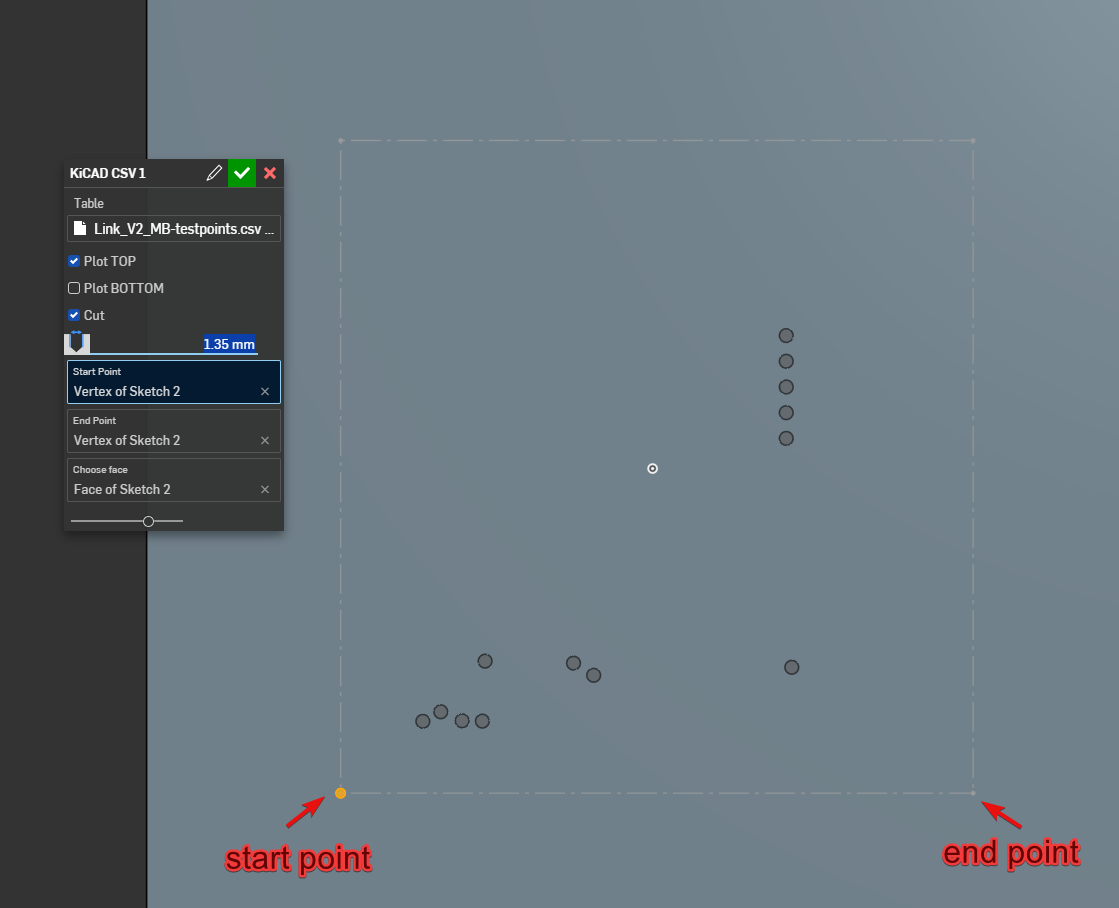The height and width of the screenshot is (908, 1119).
Task: Click the cut depth direction icon below Cut
Action: coord(78,343)
